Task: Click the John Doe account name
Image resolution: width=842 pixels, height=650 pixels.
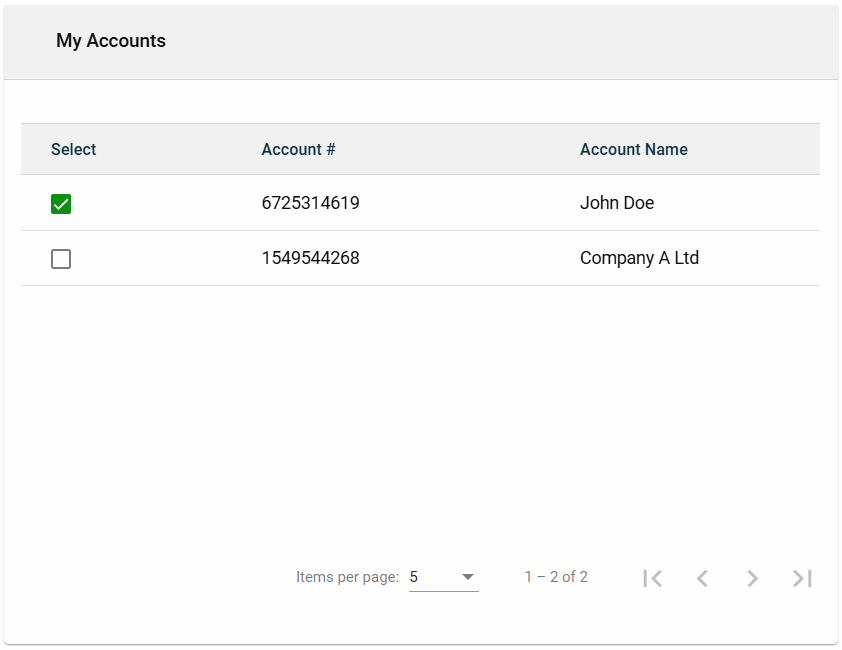Action: click(617, 203)
